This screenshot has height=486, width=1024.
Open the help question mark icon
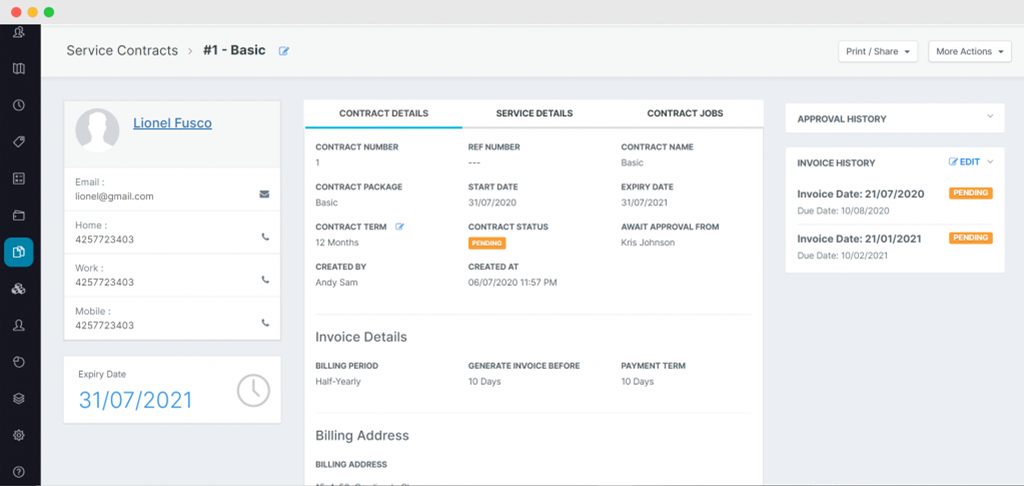pos(19,471)
